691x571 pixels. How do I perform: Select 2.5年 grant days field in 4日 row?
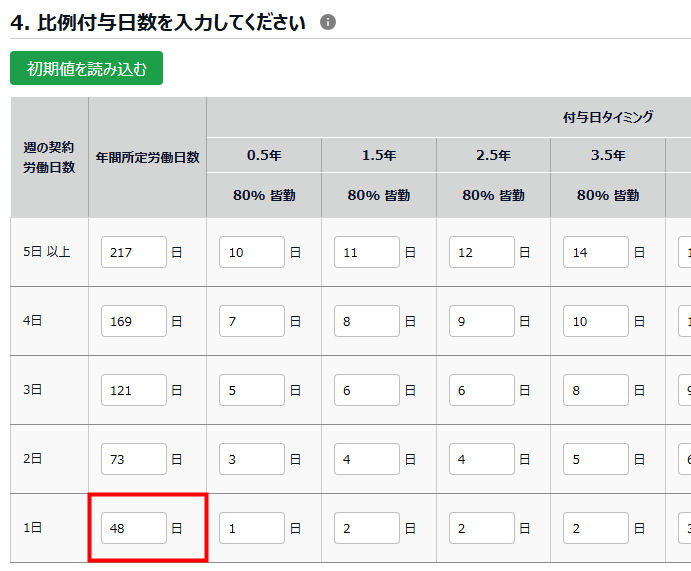click(x=482, y=321)
